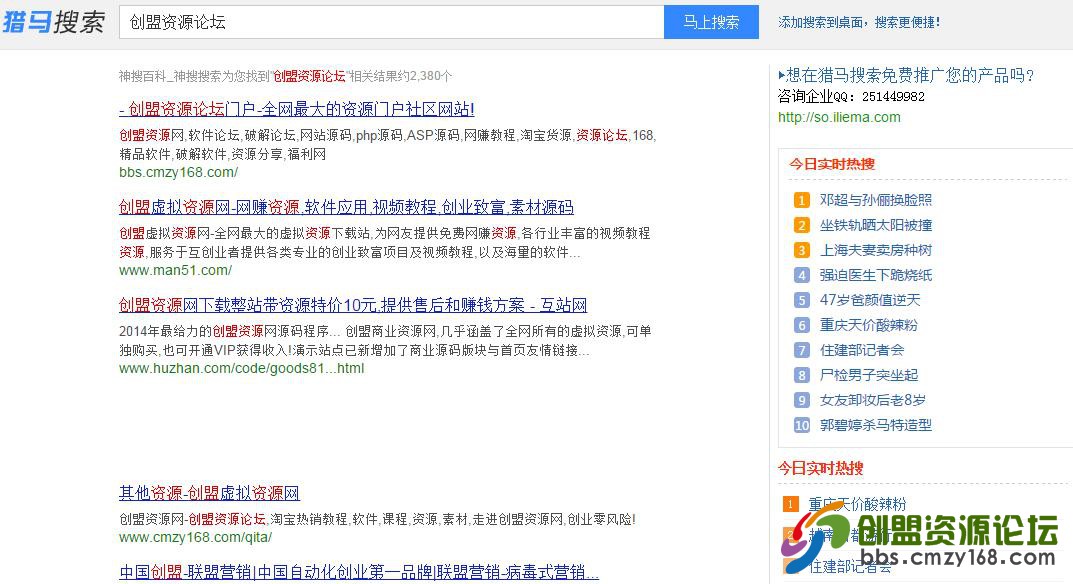Open hot search 47岁爸颜值逆天
The width and height of the screenshot is (1073, 584).
870,300
